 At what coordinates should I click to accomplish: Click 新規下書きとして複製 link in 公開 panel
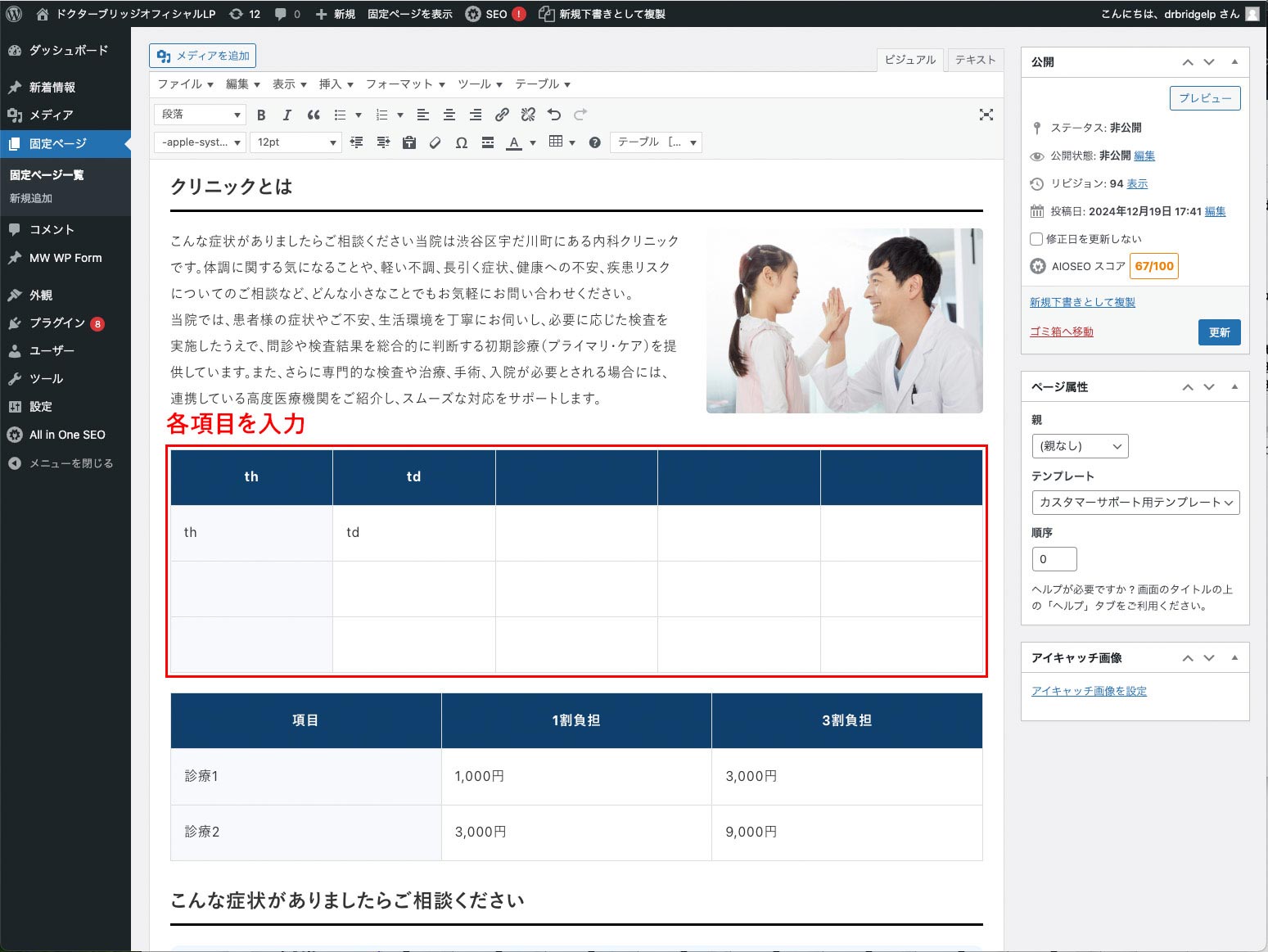click(x=1082, y=302)
